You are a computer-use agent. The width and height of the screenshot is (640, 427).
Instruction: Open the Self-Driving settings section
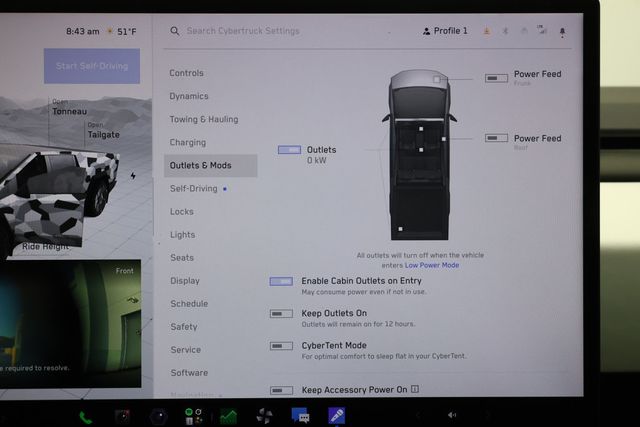point(194,189)
